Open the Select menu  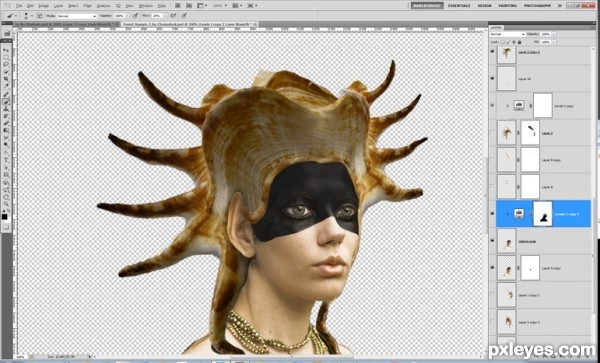[x=73, y=6]
